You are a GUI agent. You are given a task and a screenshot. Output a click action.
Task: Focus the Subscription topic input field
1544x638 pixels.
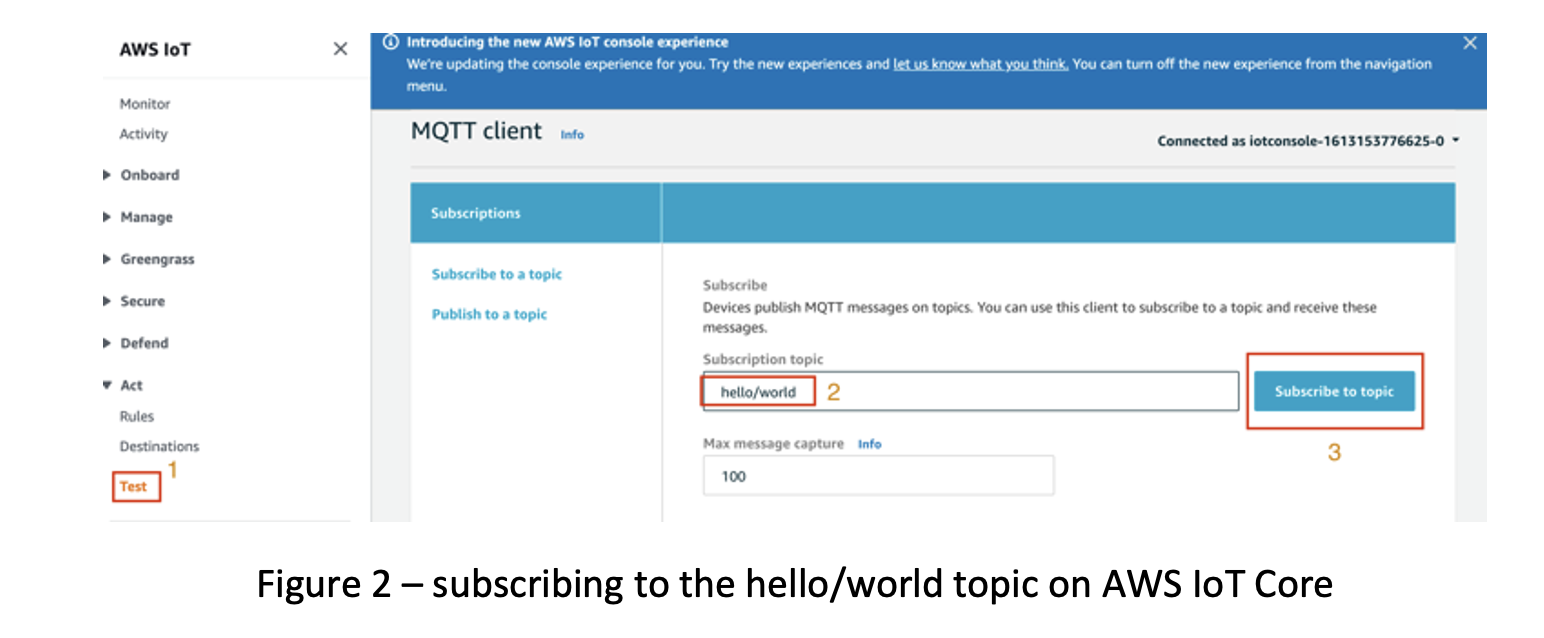click(971, 391)
